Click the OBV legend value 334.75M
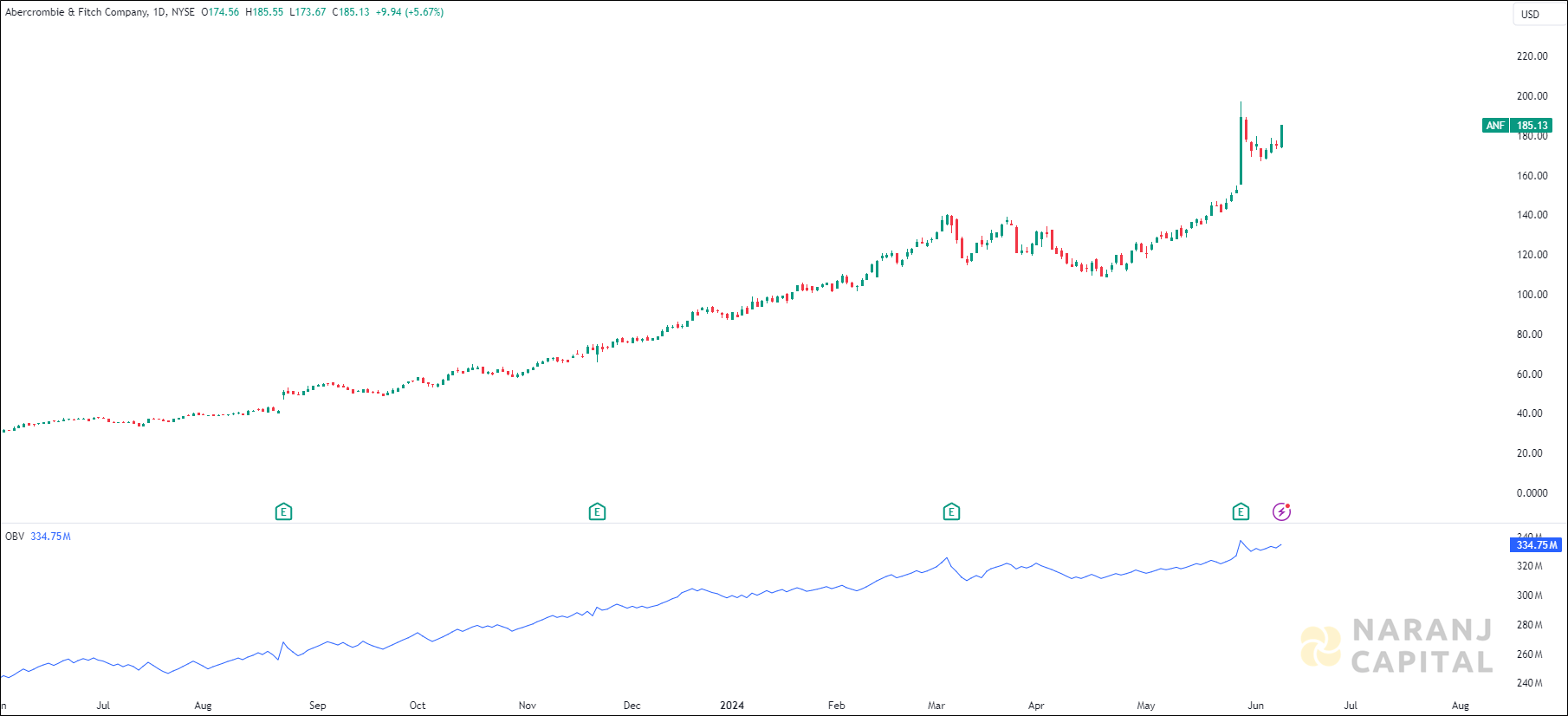The height and width of the screenshot is (716, 1568). [51, 537]
